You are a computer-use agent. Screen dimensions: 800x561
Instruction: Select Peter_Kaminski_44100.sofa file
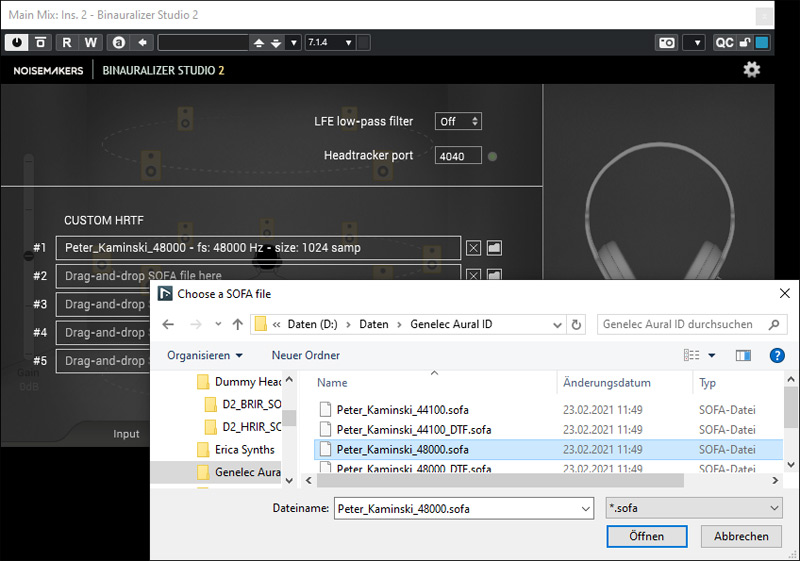tap(402, 409)
